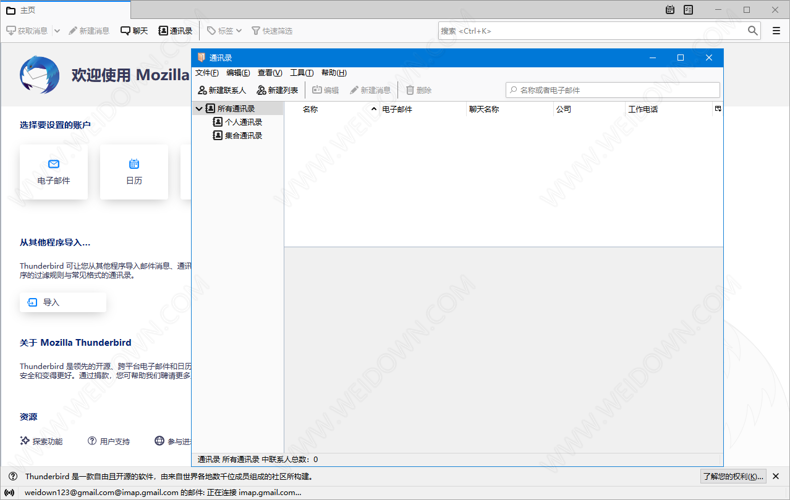Select 个人通讯录 personal address book
This screenshot has width=790, height=500.
click(243, 122)
